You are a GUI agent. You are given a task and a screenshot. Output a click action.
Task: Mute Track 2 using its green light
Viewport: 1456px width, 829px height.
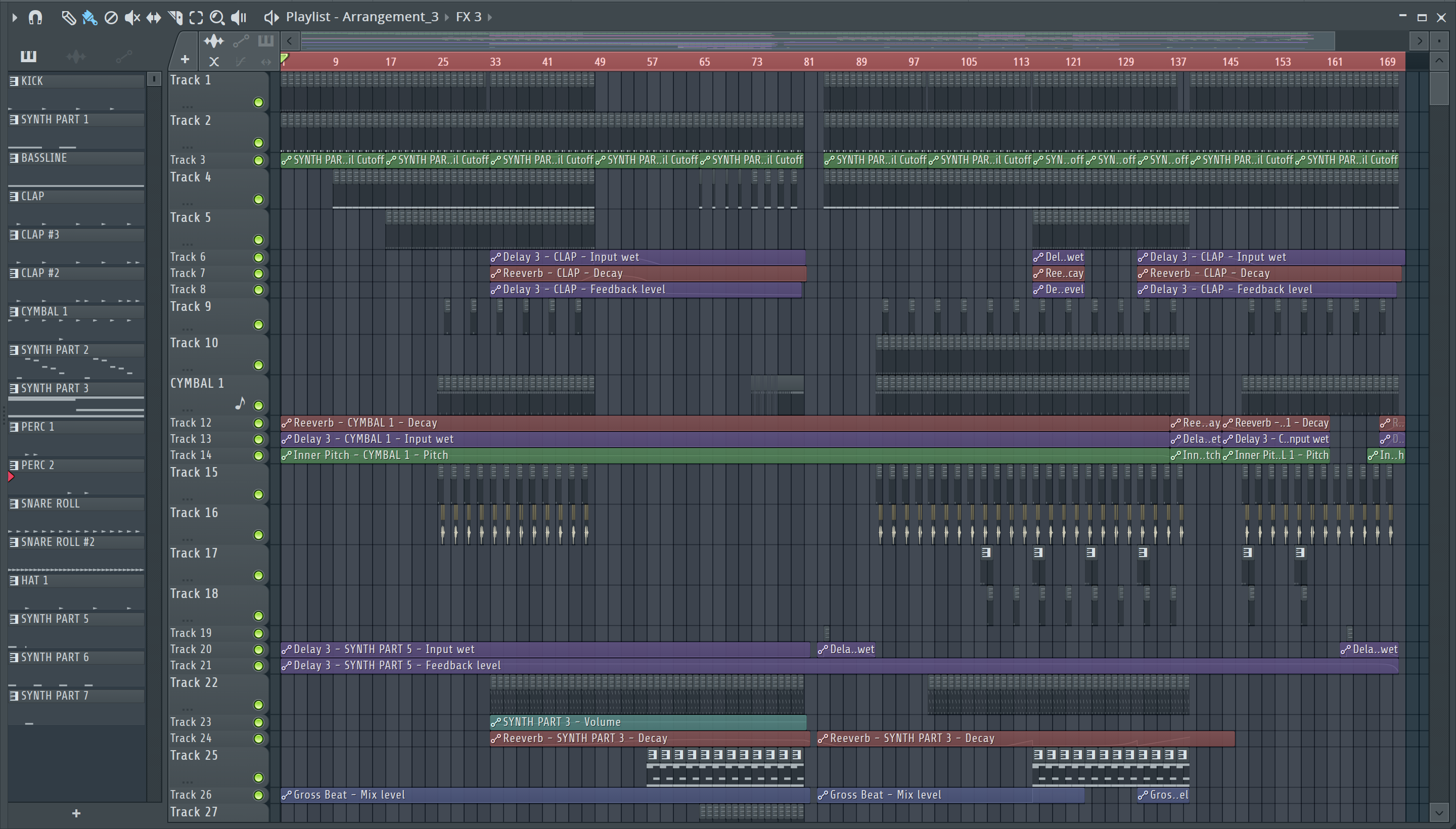[x=258, y=143]
